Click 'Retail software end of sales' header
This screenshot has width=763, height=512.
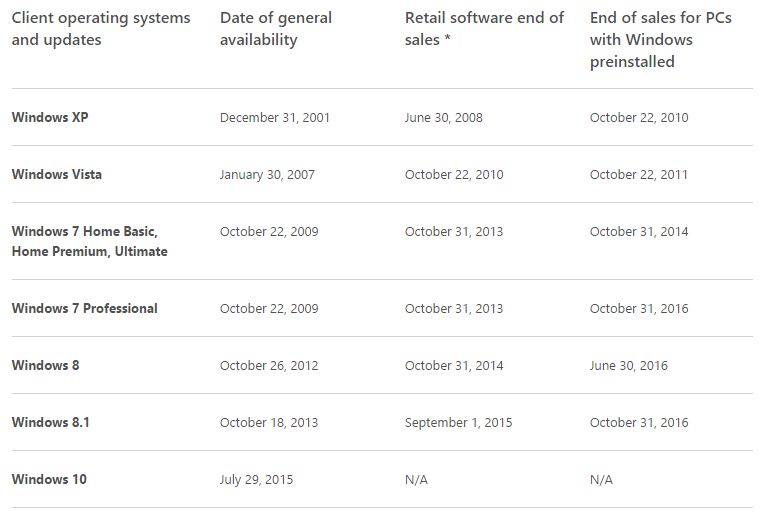[484, 29]
